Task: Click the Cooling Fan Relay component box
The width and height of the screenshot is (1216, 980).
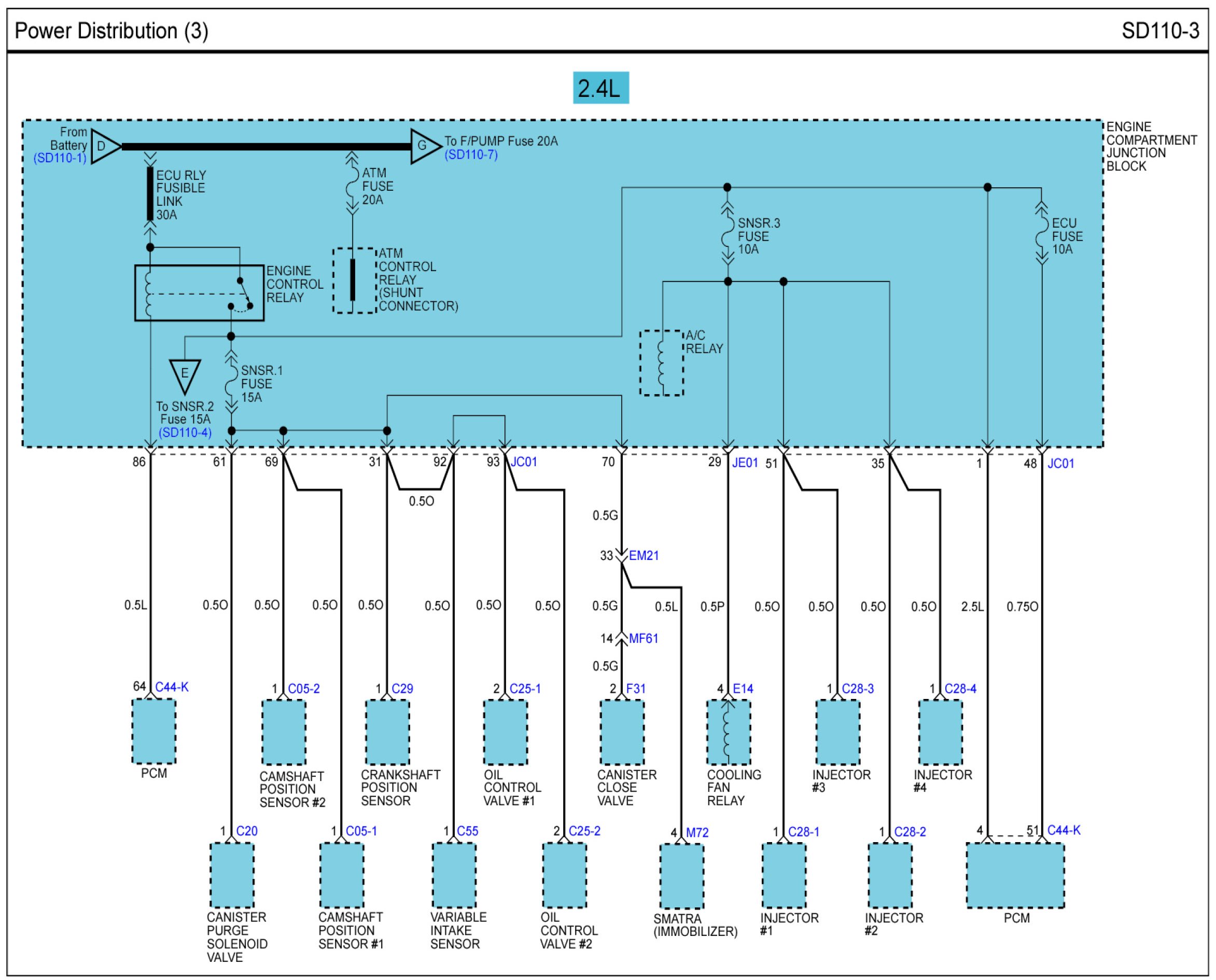Action: coord(728,732)
